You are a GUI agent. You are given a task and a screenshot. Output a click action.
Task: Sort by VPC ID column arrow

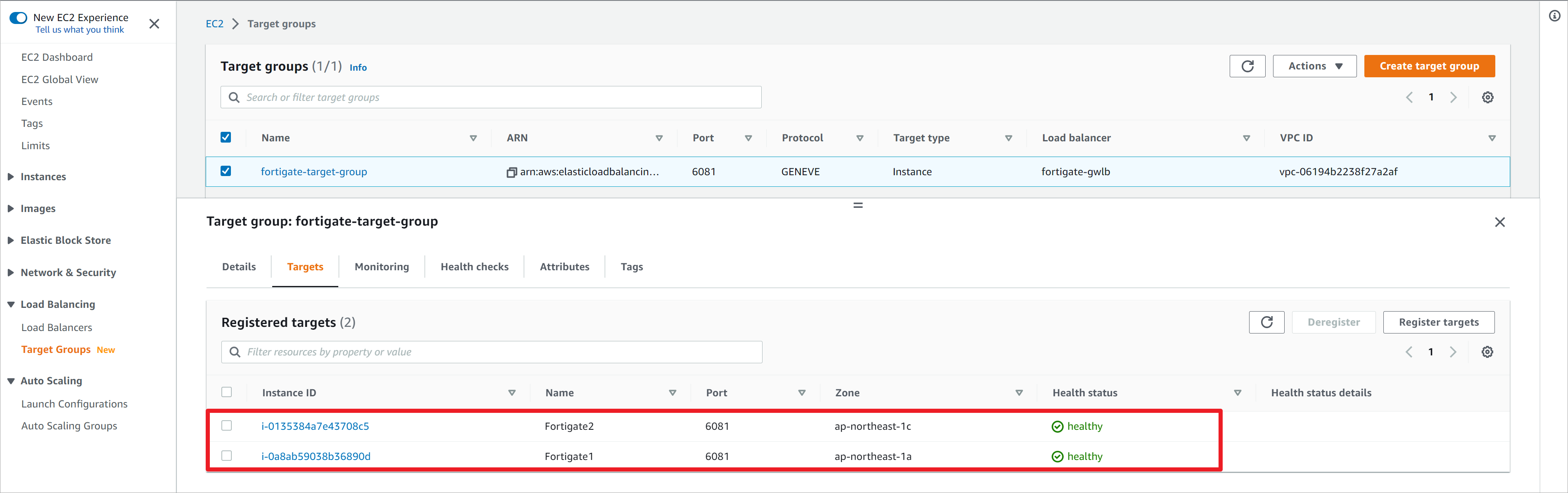[x=1492, y=138]
